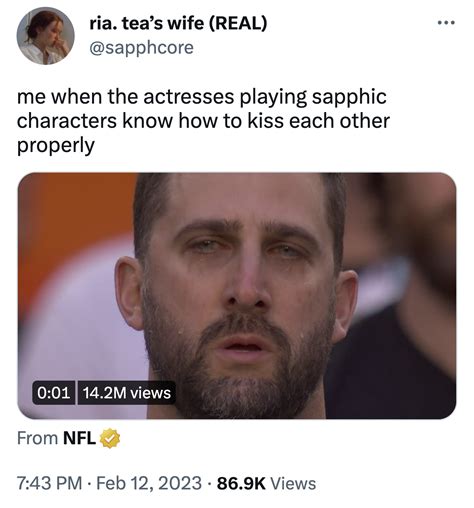Click the tweet text starting 'me when the actresses'
Screen dimensions: 474x508
(203, 121)
